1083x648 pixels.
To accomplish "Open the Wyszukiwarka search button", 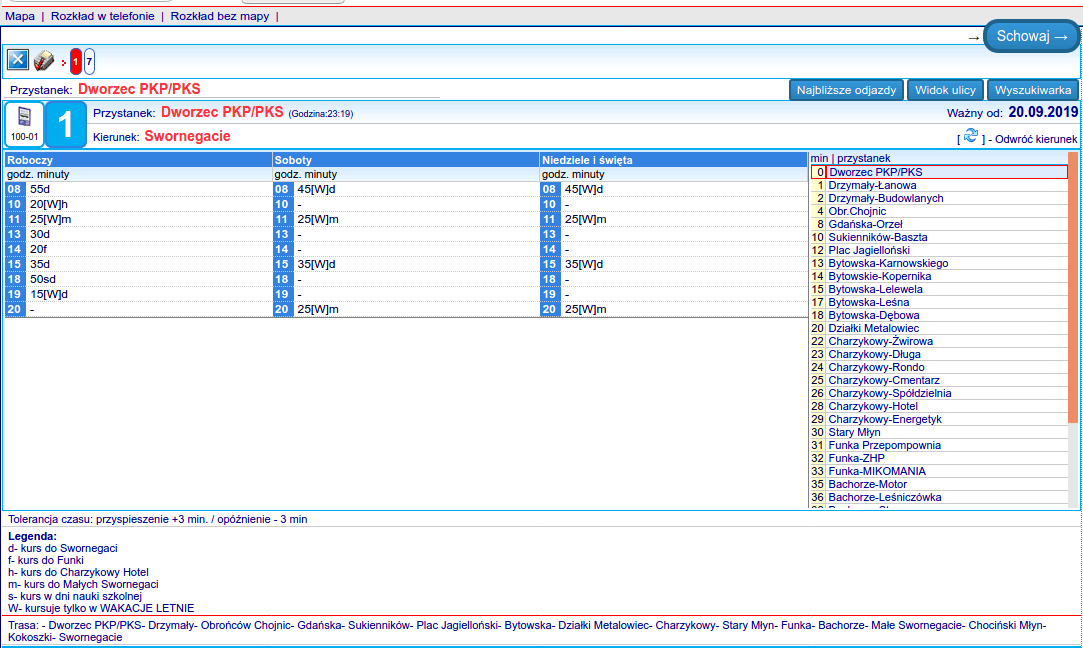I will pyautogui.click(x=1033, y=90).
